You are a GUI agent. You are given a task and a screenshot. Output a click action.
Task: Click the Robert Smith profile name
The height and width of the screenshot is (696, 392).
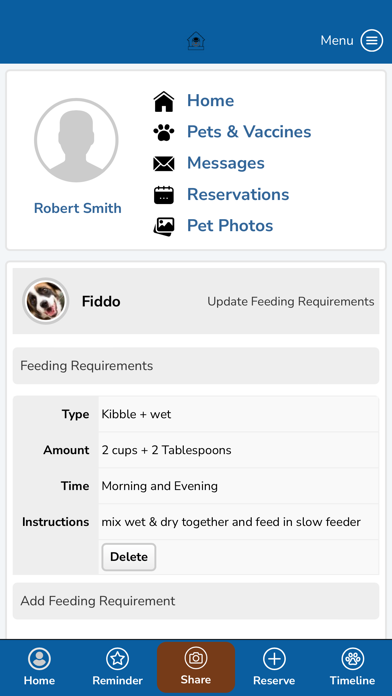78,208
